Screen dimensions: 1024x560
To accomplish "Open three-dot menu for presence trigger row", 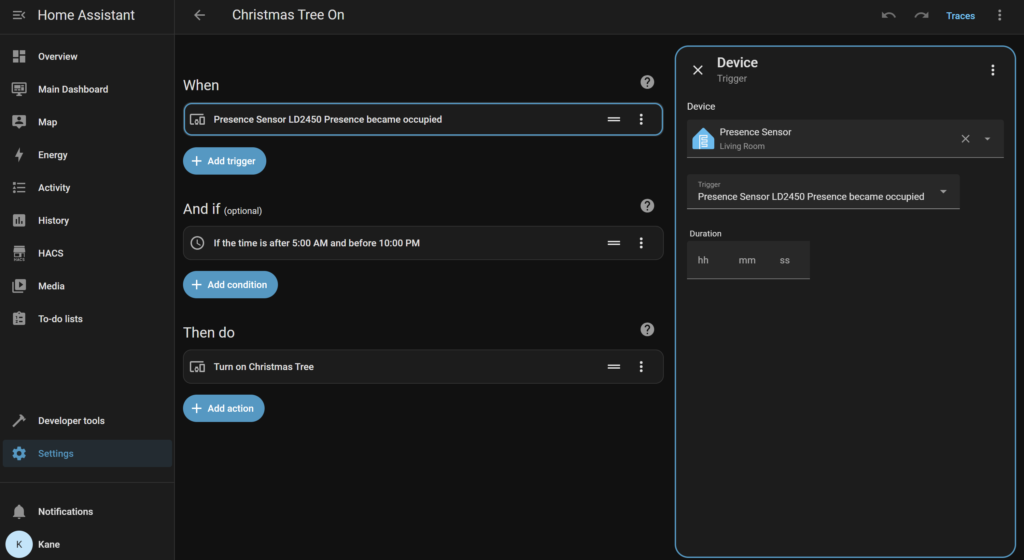I will [x=641, y=119].
